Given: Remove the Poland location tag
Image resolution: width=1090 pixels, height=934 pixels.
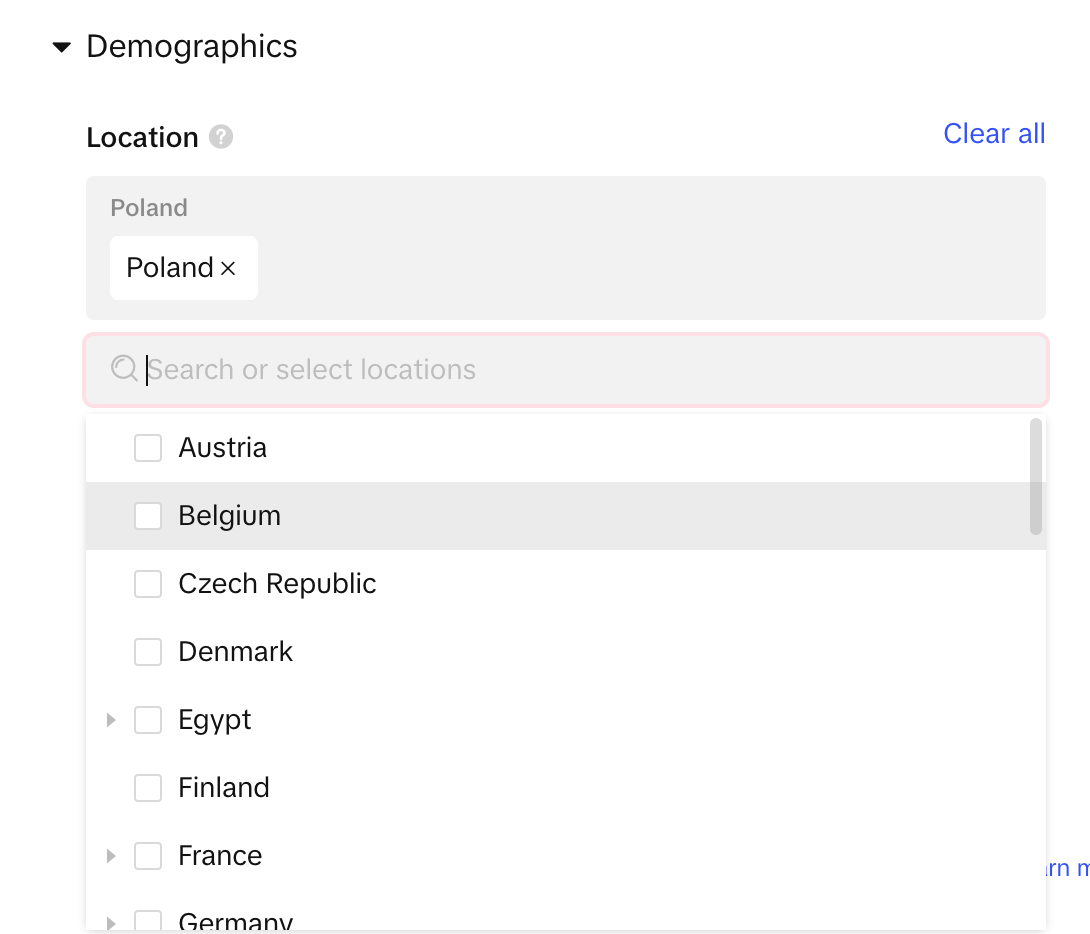Looking at the screenshot, I should (x=228, y=268).
